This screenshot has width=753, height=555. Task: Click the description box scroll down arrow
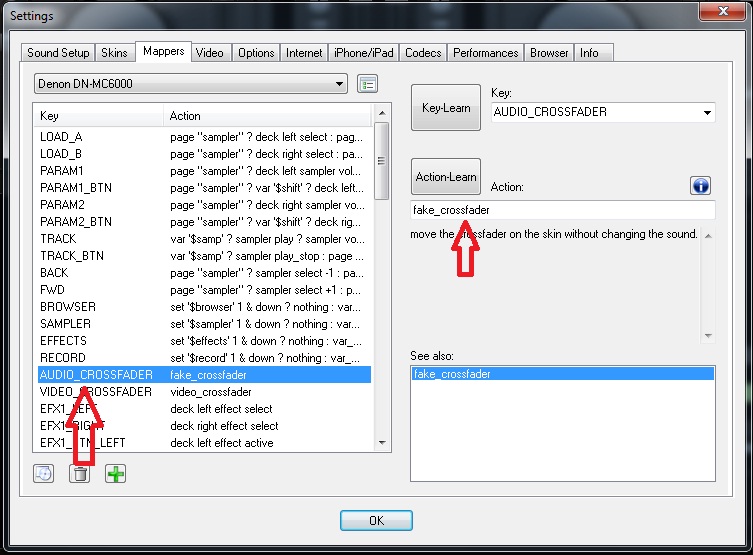[708, 335]
